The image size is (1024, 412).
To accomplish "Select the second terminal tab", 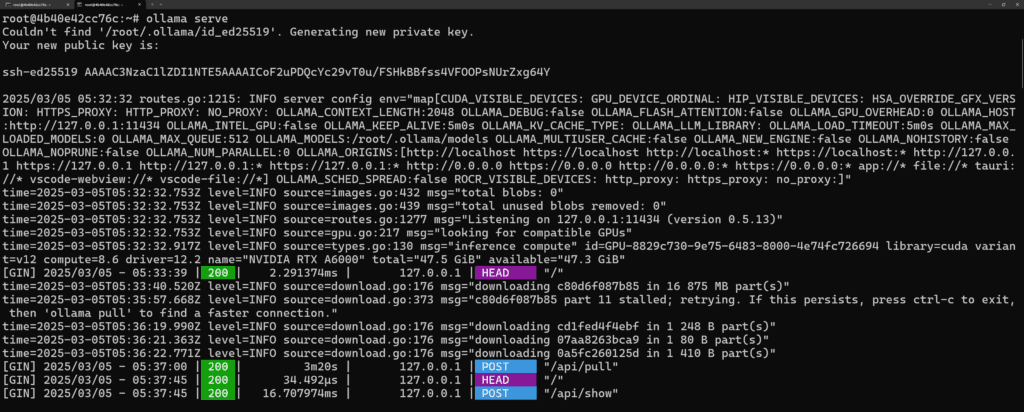I will pyautogui.click(x=109, y=5).
